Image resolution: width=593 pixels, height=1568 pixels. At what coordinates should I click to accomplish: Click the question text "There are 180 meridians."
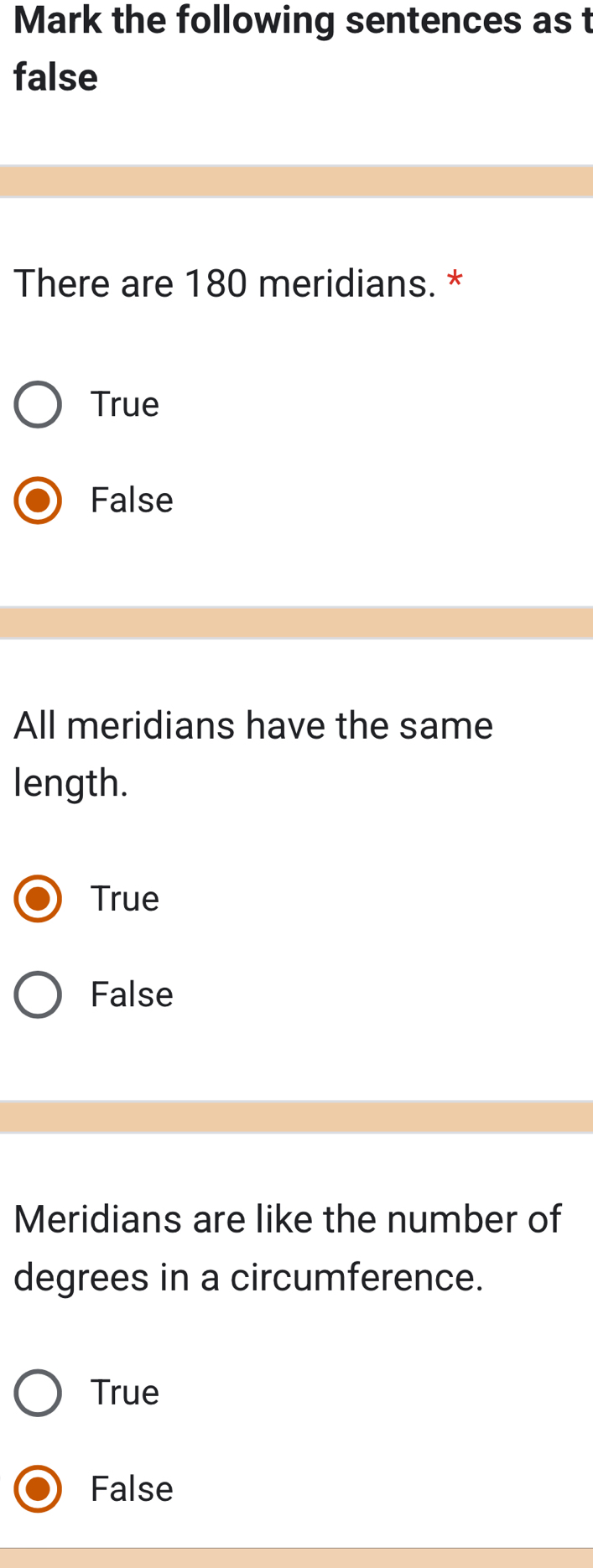pyautogui.click(x=225, y=283)
